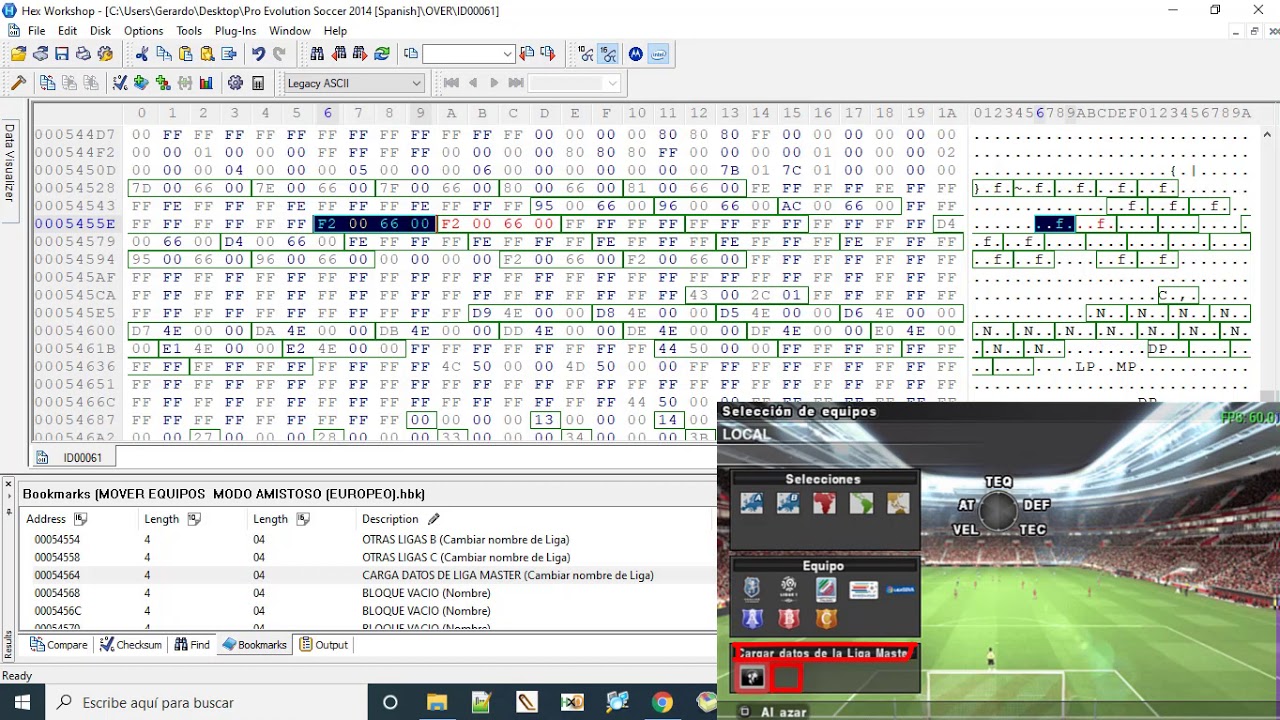Switch to the Find results tab
Screen dimensions: 1280x720
(x=192, y=645)
